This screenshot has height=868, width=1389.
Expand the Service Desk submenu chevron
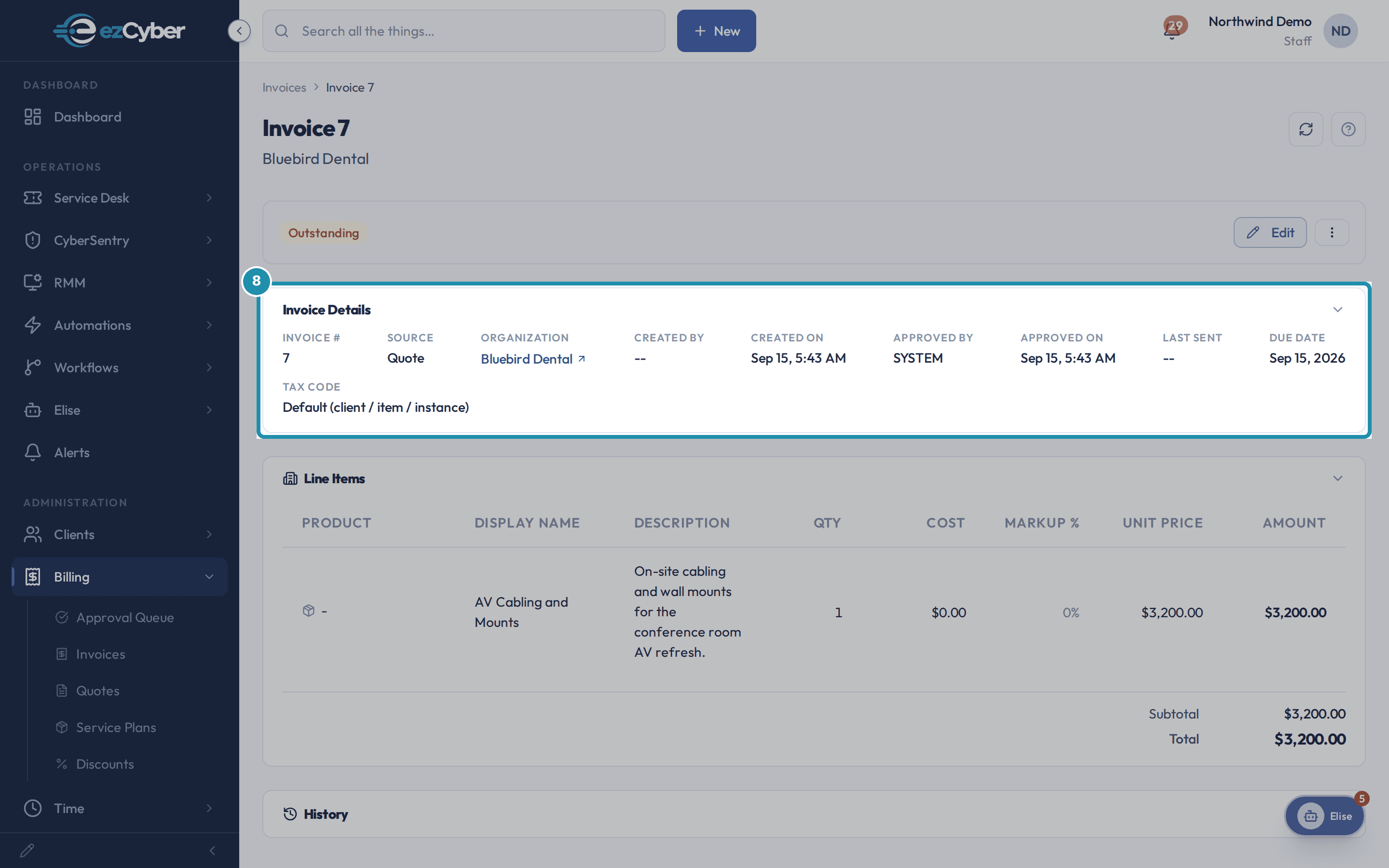coord(209,198)
